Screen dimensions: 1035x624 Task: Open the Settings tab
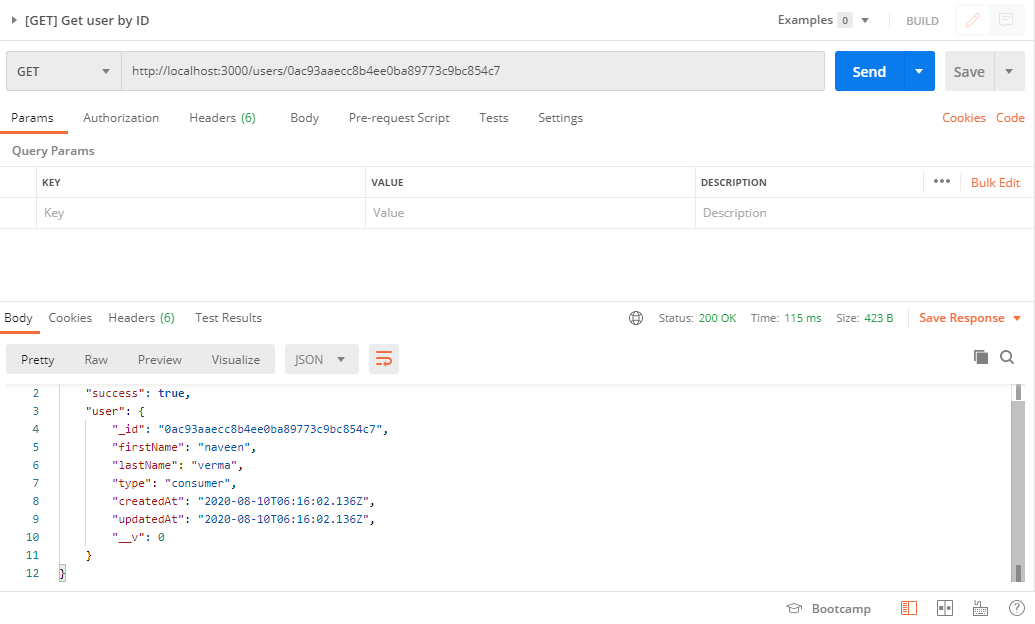560,118
